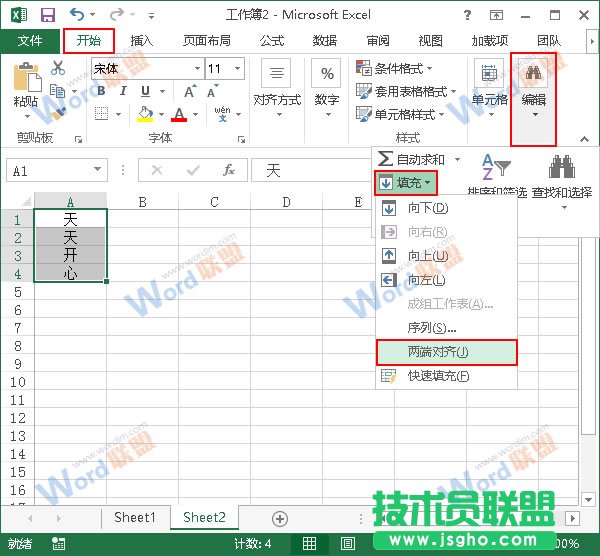The height and width of the screenshot is (556, 600).
Task: Choose 序列(S)... series menu item
Action: point(446,328)
